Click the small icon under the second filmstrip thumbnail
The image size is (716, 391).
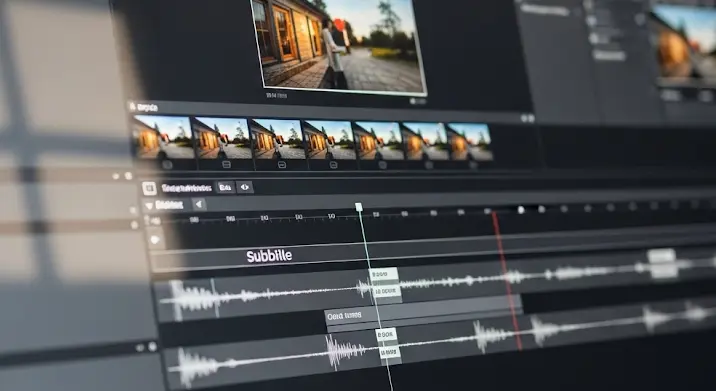[226, 164]
